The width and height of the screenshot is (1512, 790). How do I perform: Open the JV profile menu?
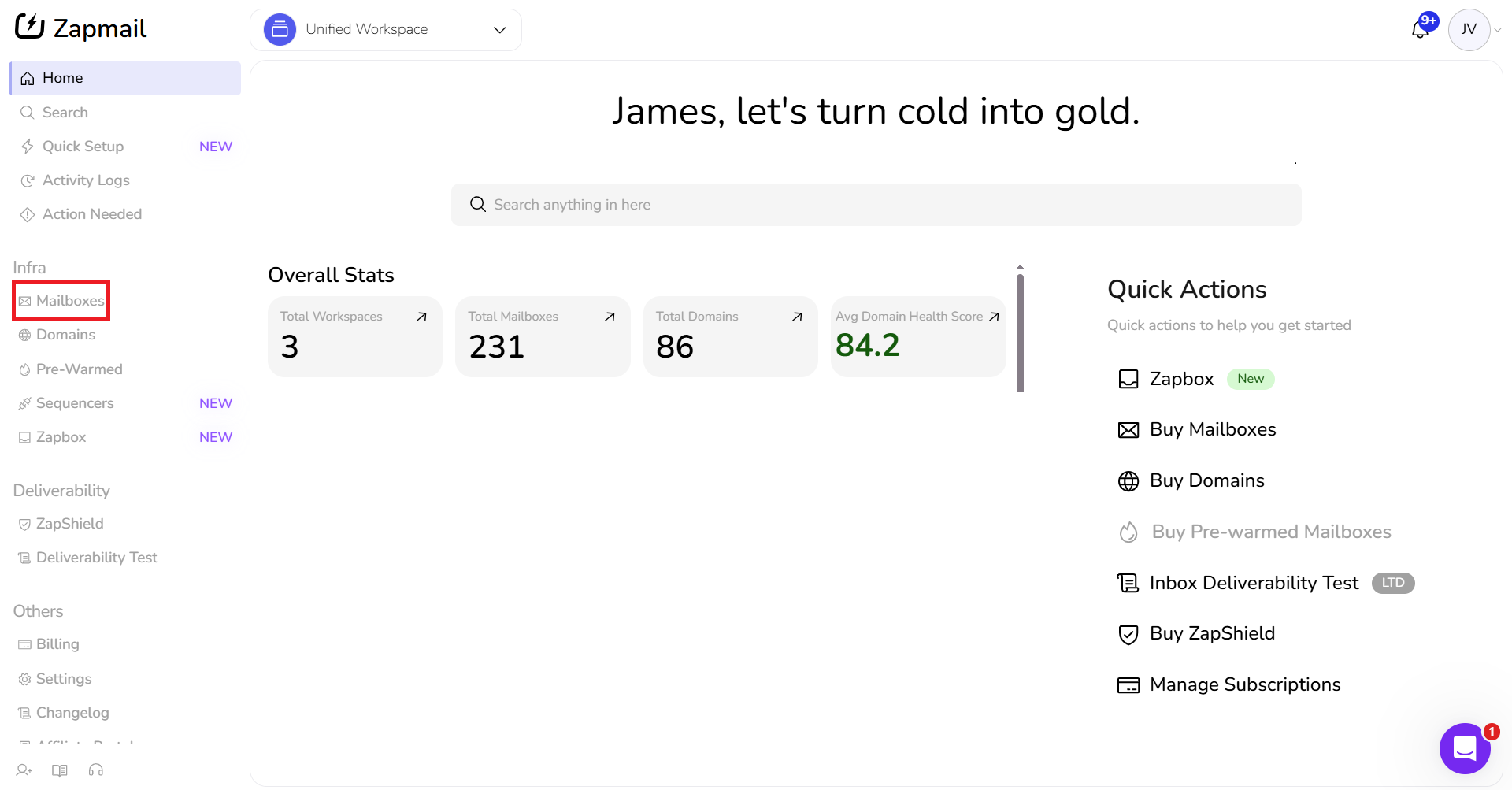[x=1469, y=30]
